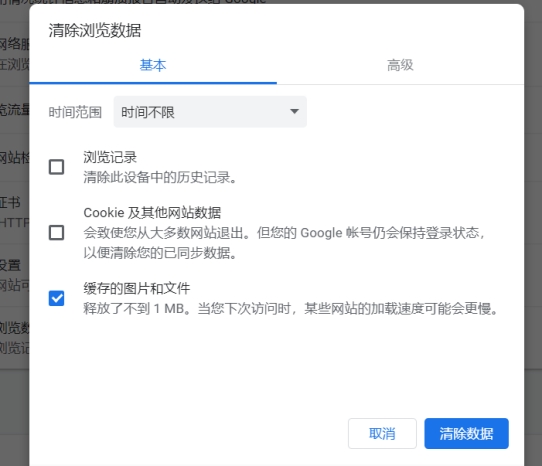This screenshot has height=466, width=542.
Task: Open the 高级 tab
Action: tap(400, 65)
